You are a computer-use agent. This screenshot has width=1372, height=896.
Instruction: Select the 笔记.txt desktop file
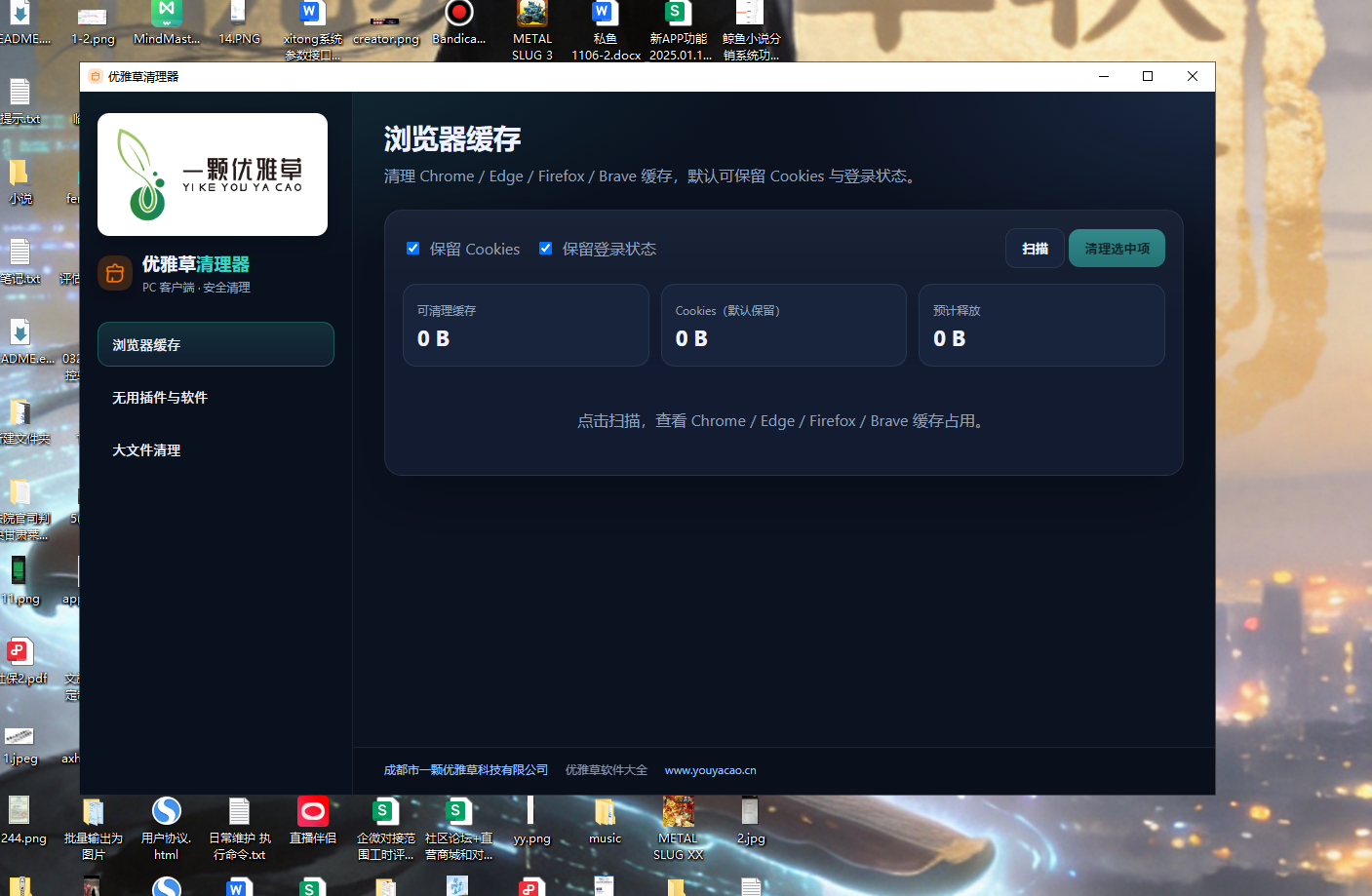(x=20, y=261)
